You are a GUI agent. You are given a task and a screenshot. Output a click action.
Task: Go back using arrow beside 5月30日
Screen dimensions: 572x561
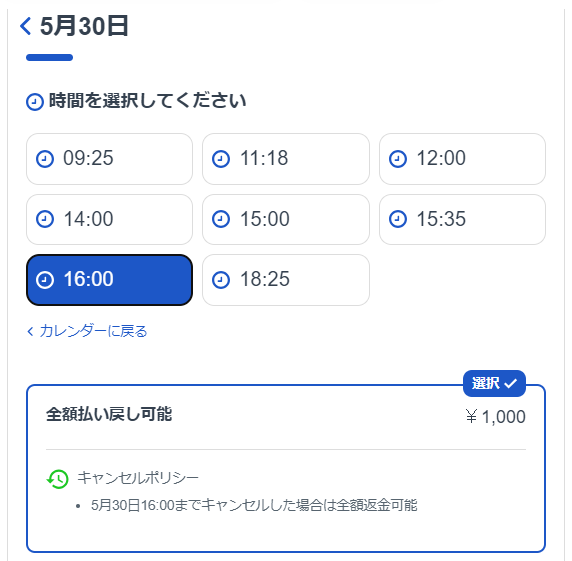point(26,26)
